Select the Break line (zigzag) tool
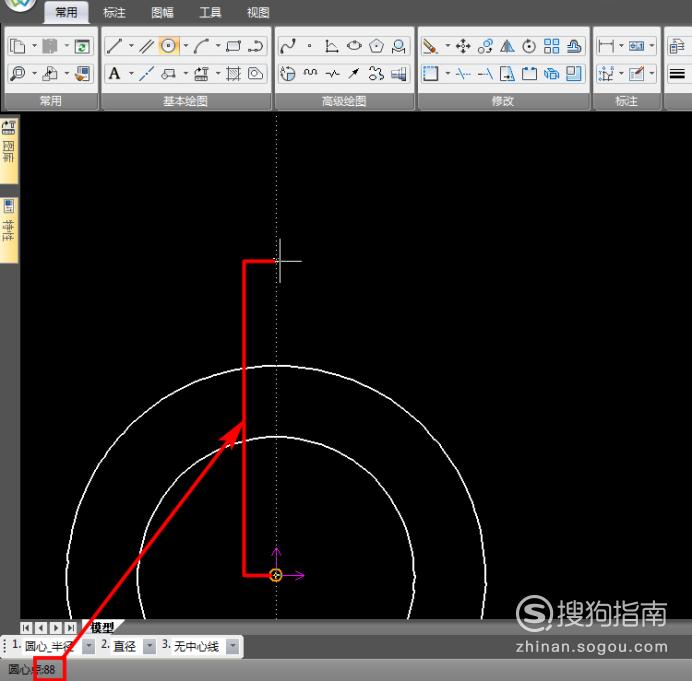The width and height of the screenshot is (692, 681). (x=332, y=73)
